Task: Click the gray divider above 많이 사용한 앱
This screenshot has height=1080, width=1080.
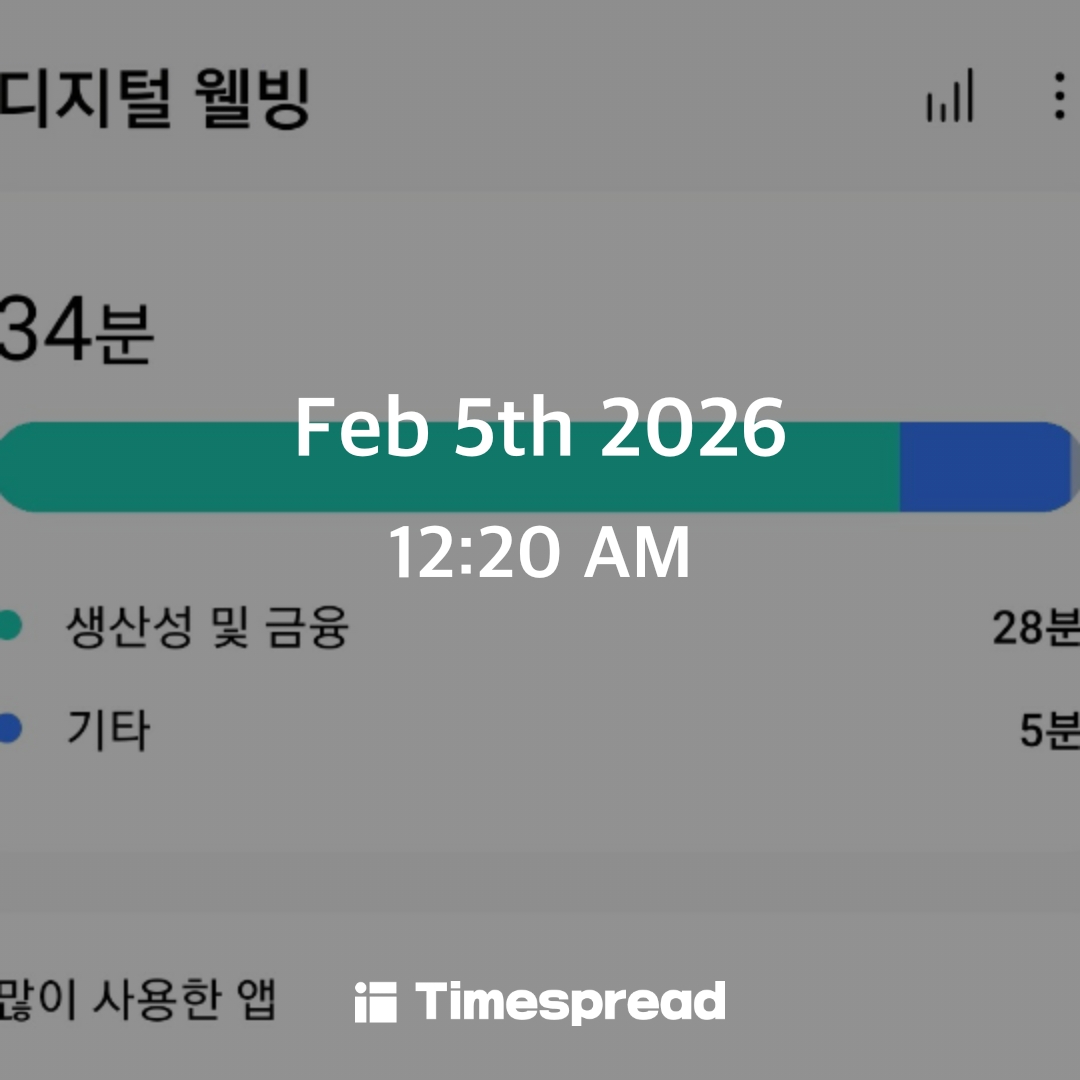Action: pos(540,880)
